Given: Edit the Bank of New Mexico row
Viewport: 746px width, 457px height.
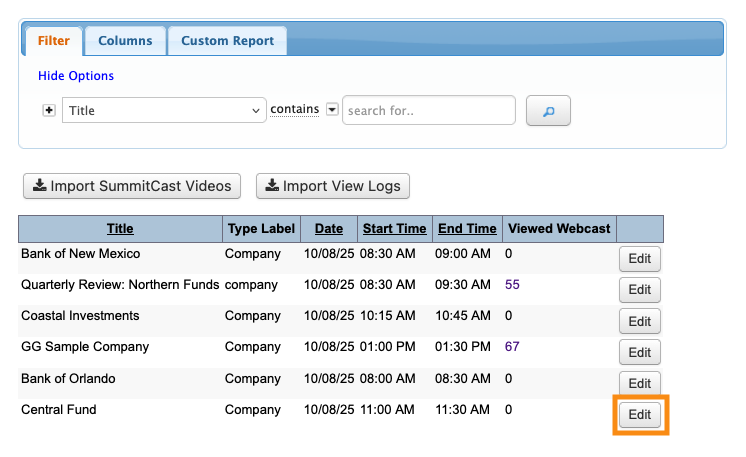Looking at the screenshot, I should click(x=639, y=260).
